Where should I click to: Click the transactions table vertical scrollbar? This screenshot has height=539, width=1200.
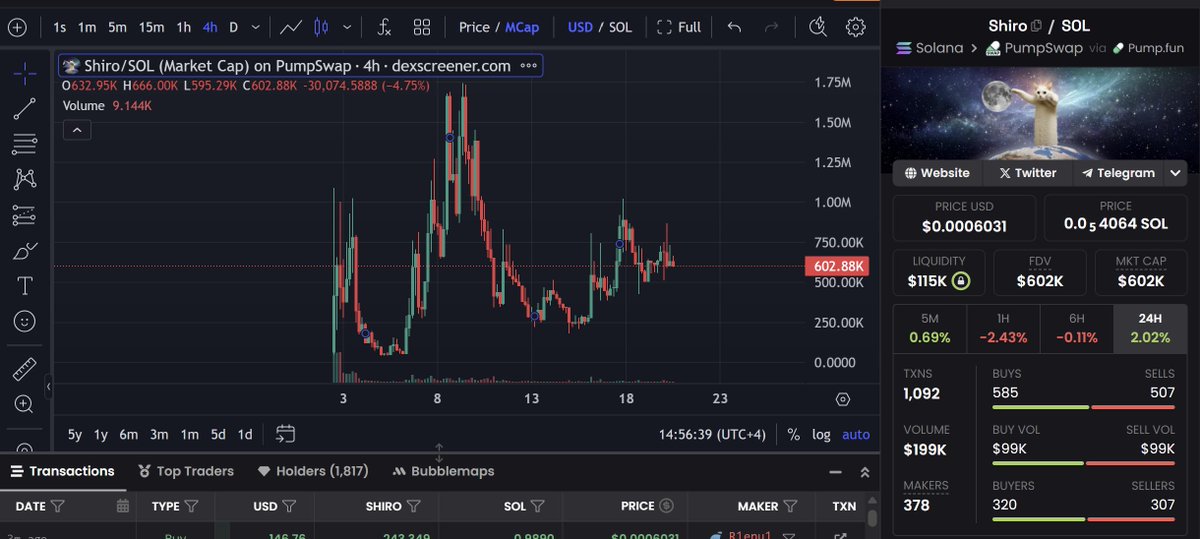(871, 518)
